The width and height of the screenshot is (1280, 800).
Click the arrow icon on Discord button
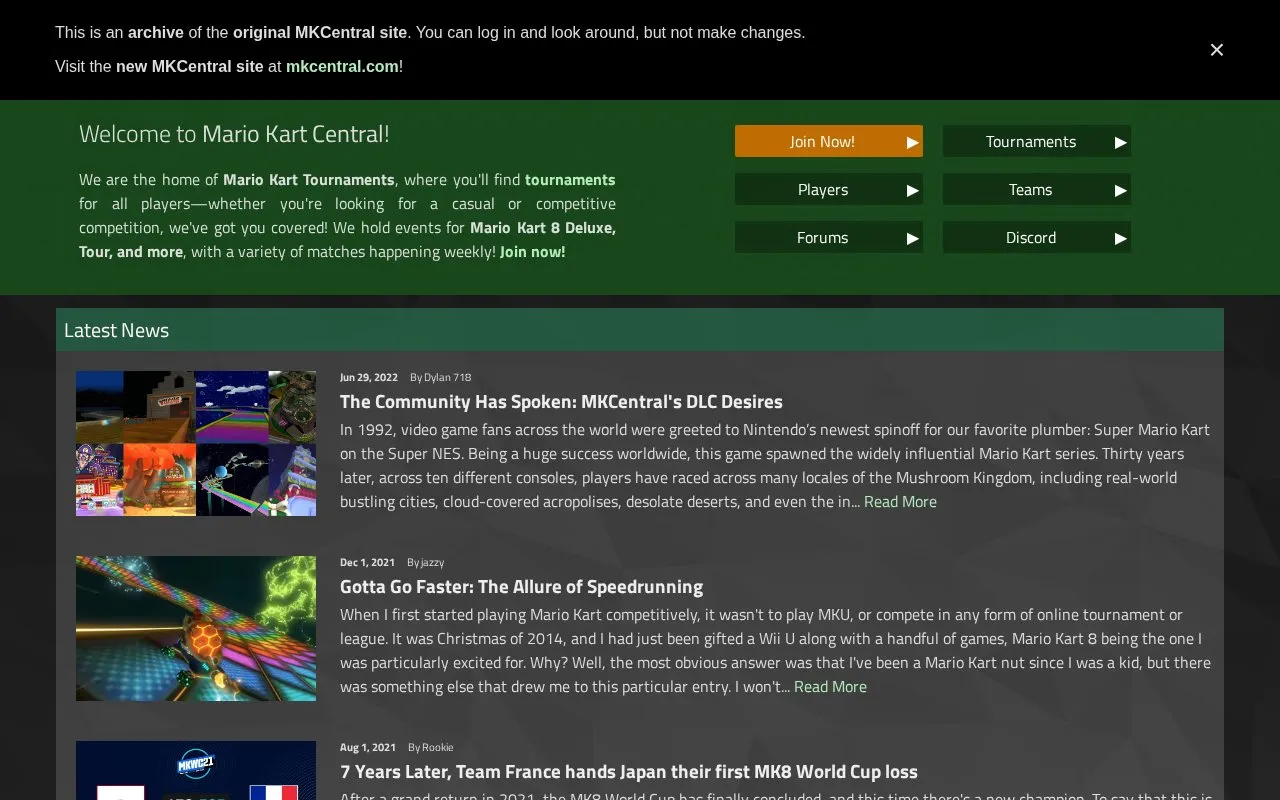(x=1120, y=238)
